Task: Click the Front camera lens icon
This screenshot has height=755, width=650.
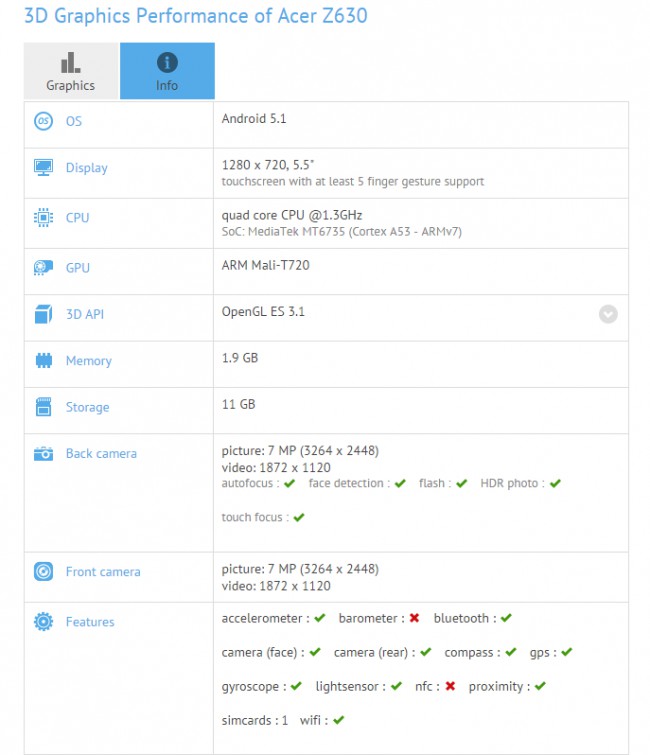Action: point(43,572)
